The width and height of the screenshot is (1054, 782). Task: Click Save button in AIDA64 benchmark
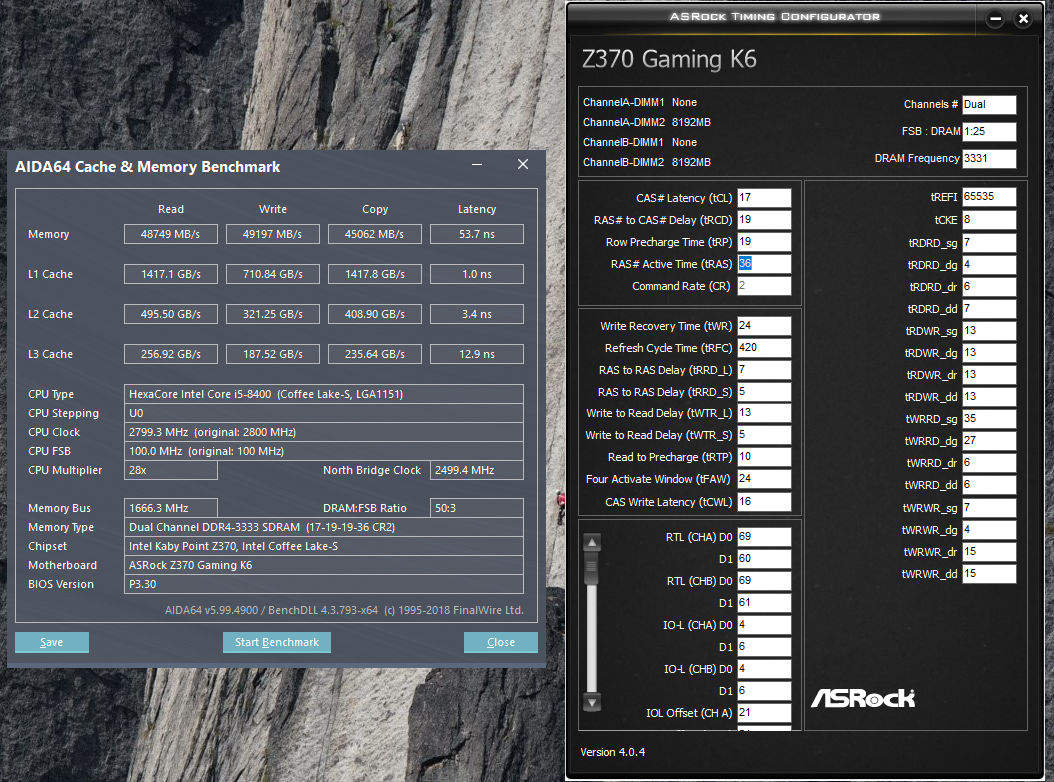pyautogui.click(x=52, y=642)
